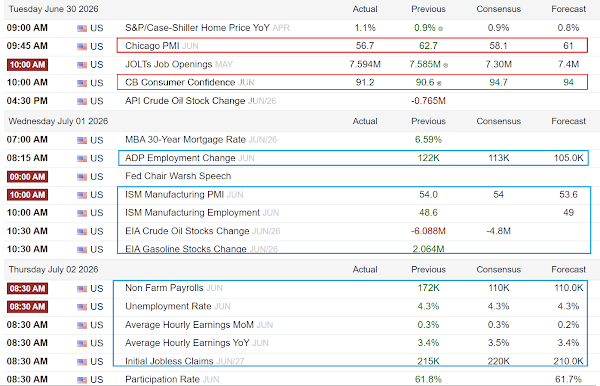Open the Unemployment Rate indicator
Image resolution: width=600 pixels, height=386 pixels.
pos(168,306)
